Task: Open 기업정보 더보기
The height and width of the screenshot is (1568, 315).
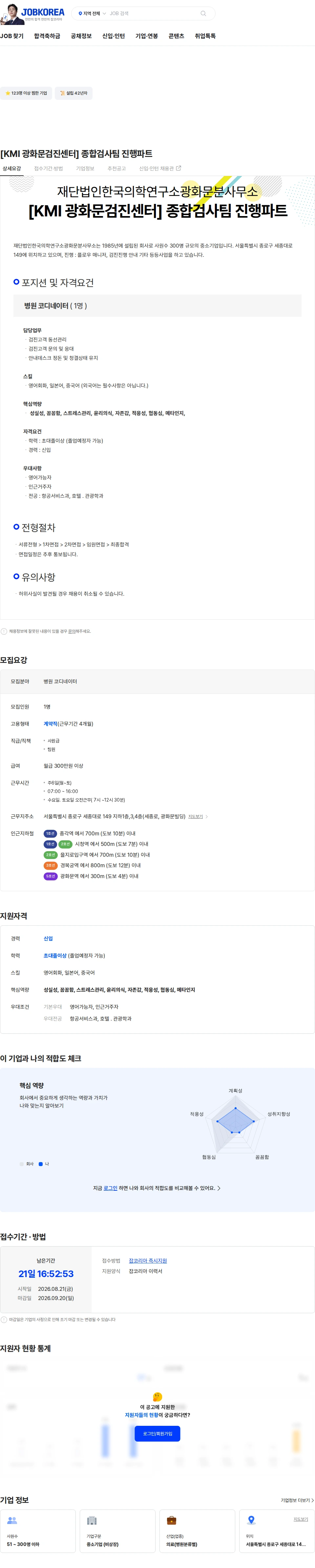Action: (297, 1500)
